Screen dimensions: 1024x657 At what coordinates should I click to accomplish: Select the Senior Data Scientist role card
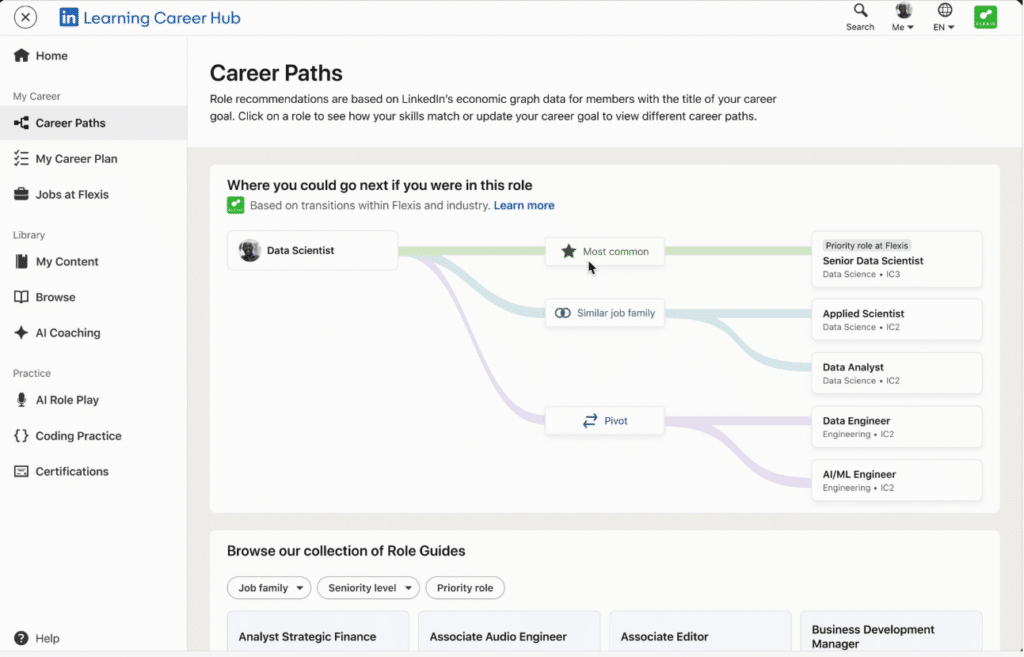(896, 259)
